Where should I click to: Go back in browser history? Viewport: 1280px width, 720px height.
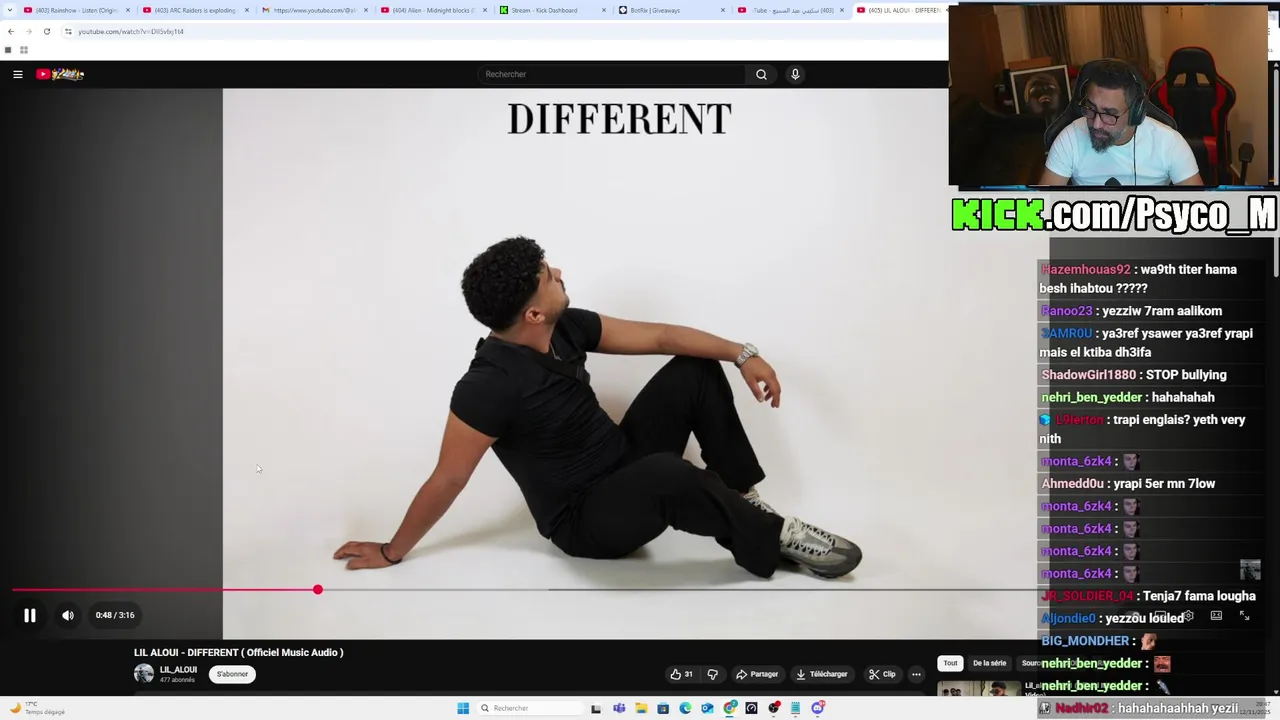pyautogui.click(x=11, y=31)
